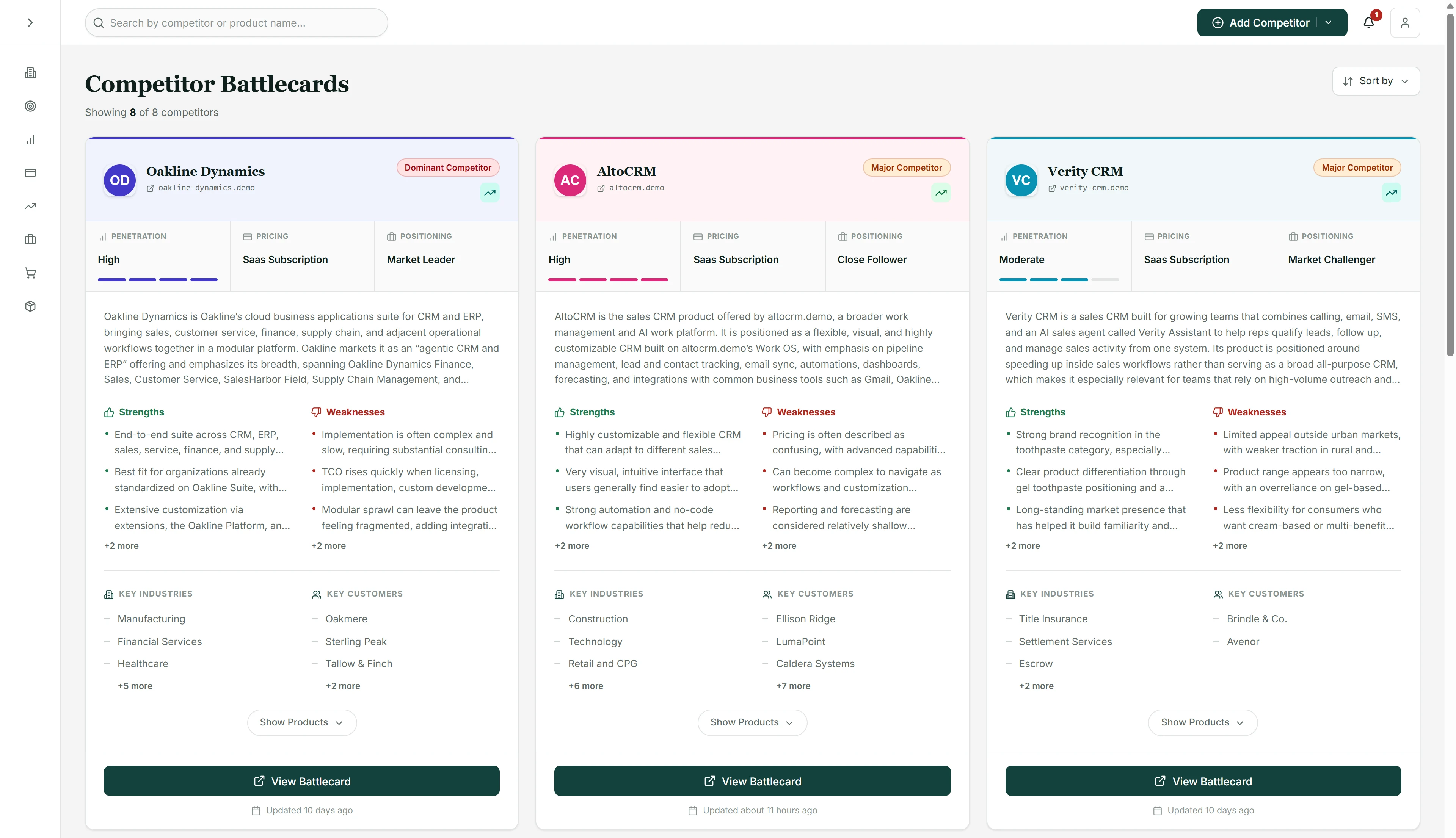Show Products for Oakline Dynamics
1456x838 pixels.
[302, 722]
